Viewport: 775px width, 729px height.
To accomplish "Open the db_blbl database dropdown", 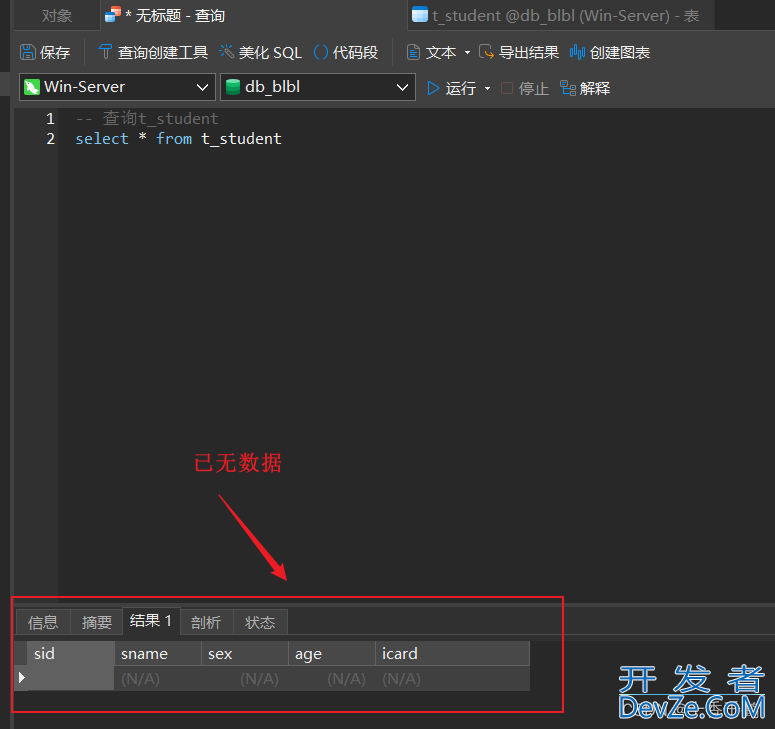I will pos(402,87).
